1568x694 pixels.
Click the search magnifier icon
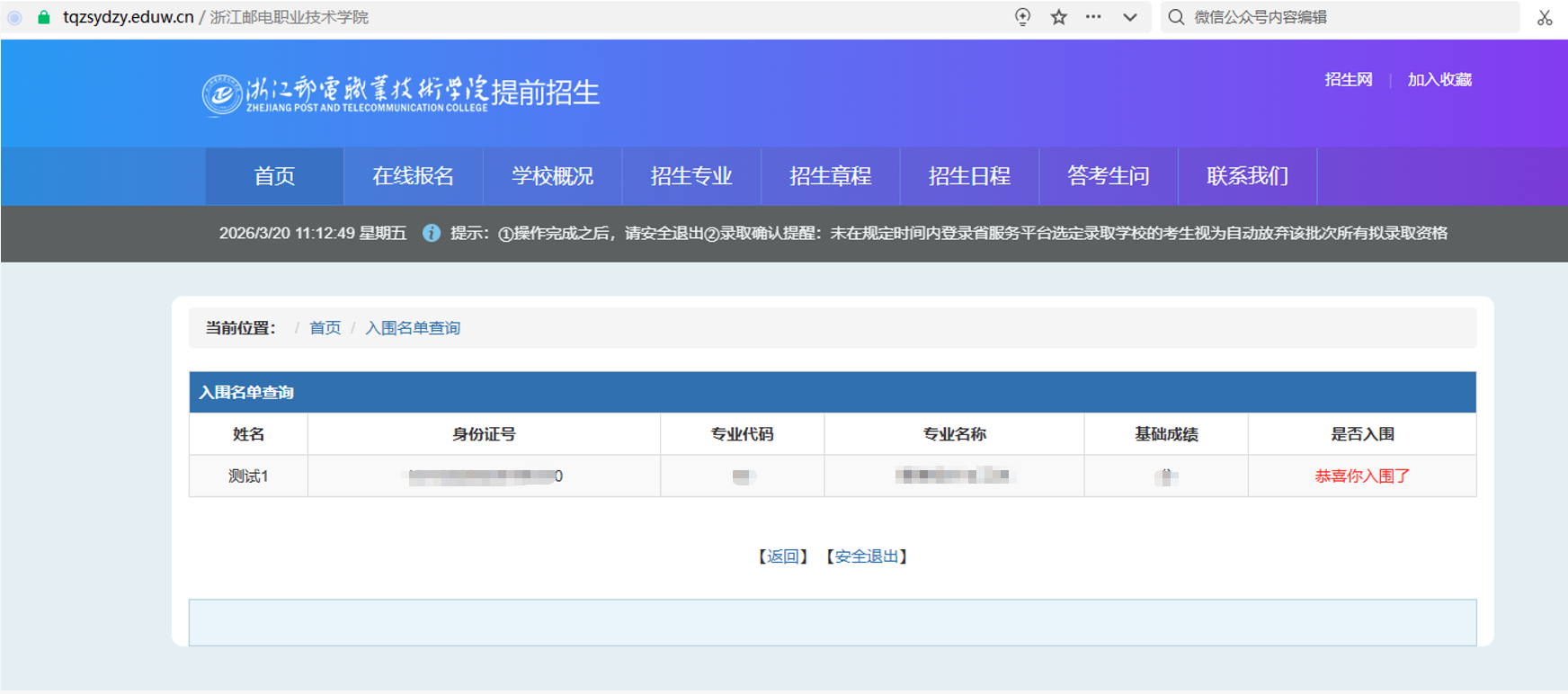[1176, 17]
